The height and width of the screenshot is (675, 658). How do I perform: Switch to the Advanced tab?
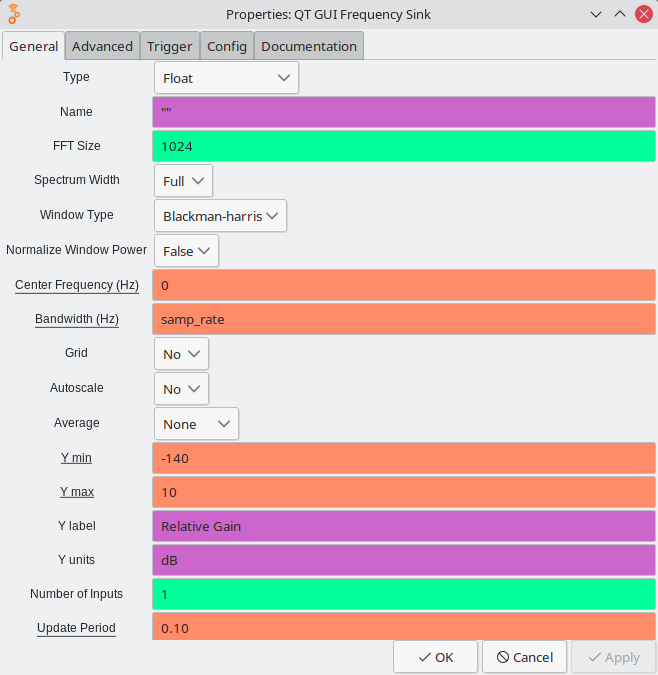pyautogui.click(x=102, y=46)
